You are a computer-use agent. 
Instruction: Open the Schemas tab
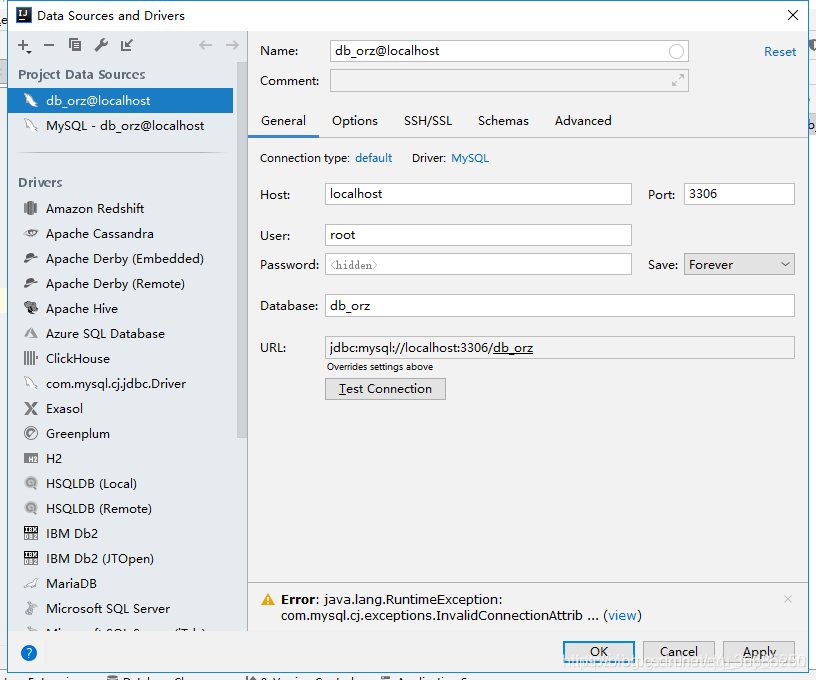point(503,121)
